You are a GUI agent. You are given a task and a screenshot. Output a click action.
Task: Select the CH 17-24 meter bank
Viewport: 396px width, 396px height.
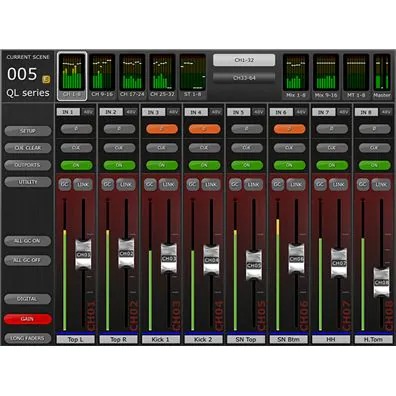(x=132, y=76)
